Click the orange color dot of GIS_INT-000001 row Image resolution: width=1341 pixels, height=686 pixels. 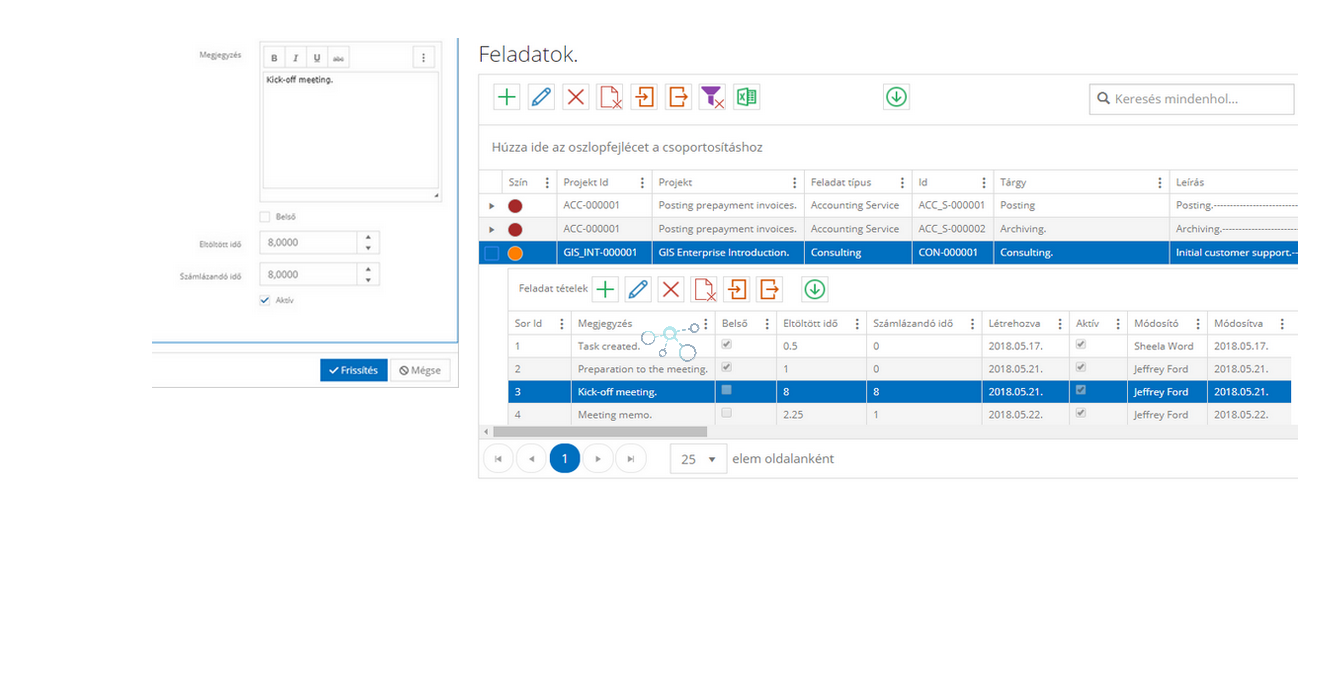point(515,253)
